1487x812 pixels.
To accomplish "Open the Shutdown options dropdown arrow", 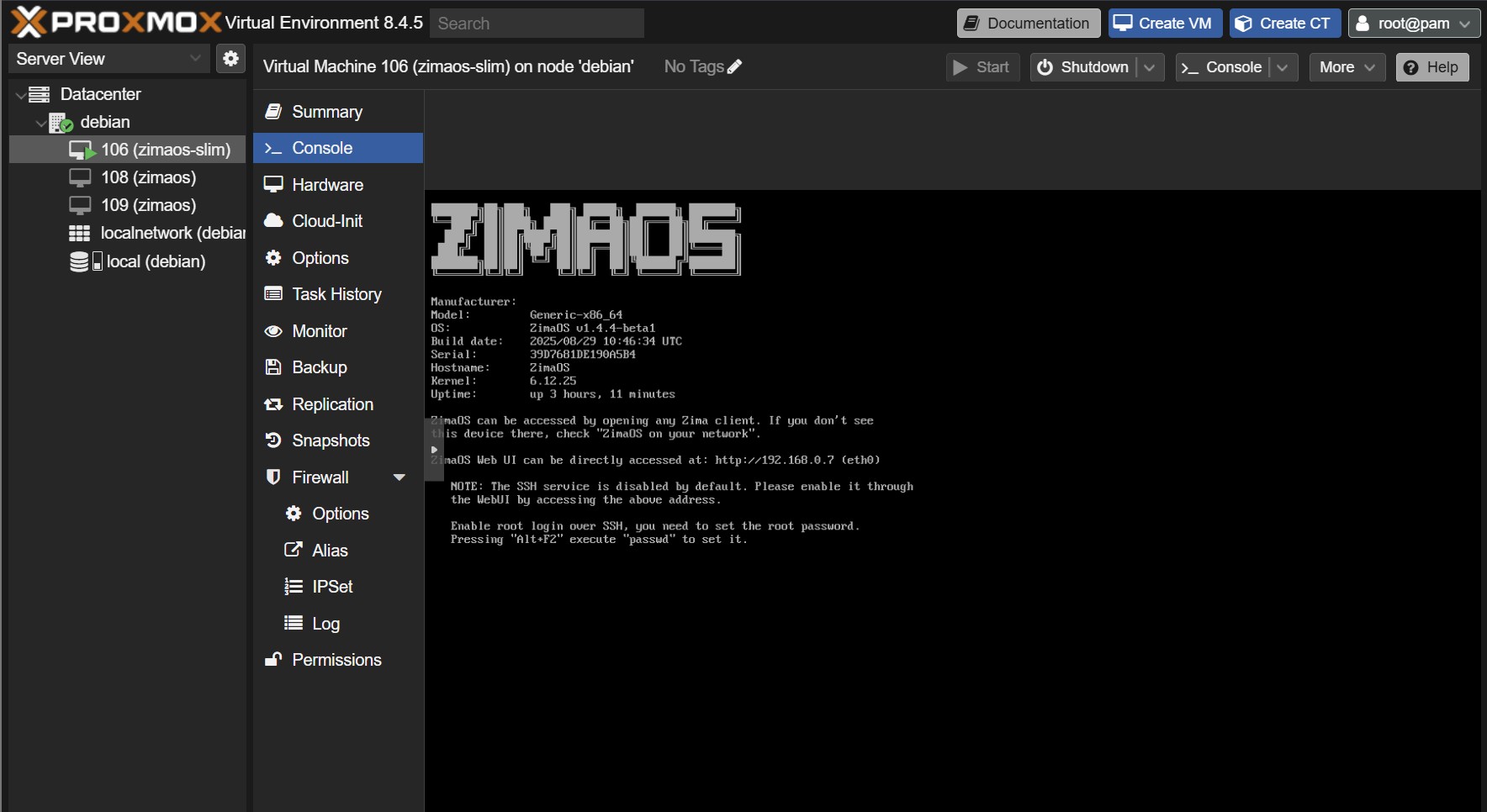I will (x=1150, y=67).
